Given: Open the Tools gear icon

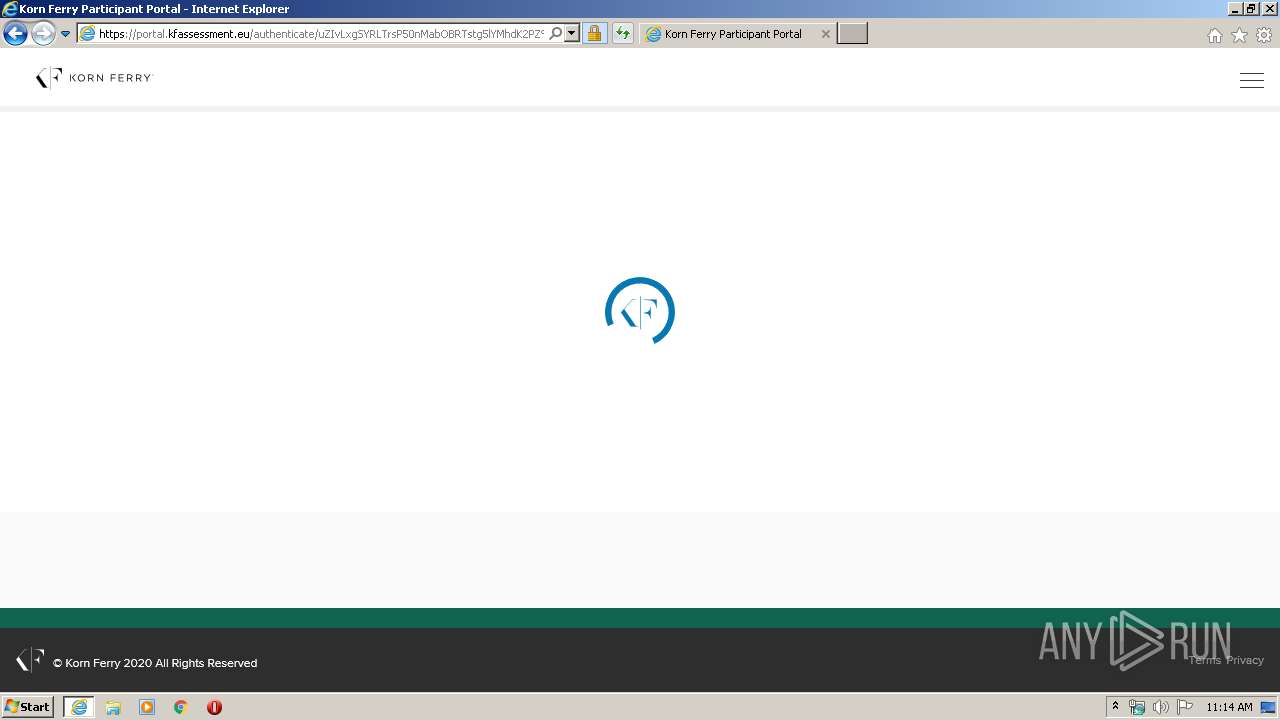Looking at the screenshot, I should tap(1264, 35).
